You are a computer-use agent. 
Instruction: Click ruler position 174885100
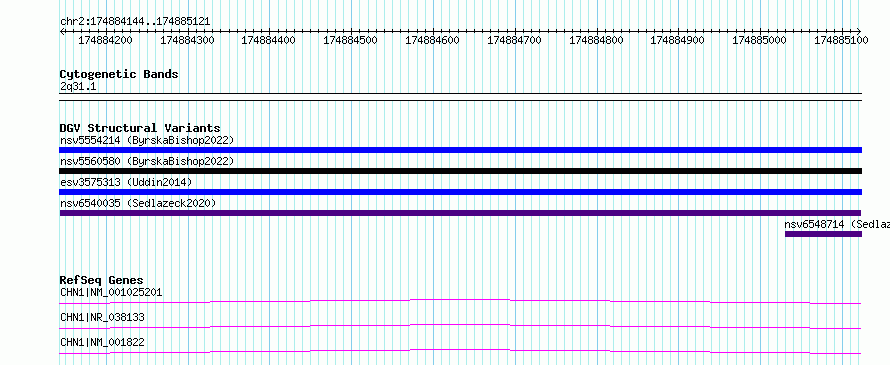tap(841, 41)
